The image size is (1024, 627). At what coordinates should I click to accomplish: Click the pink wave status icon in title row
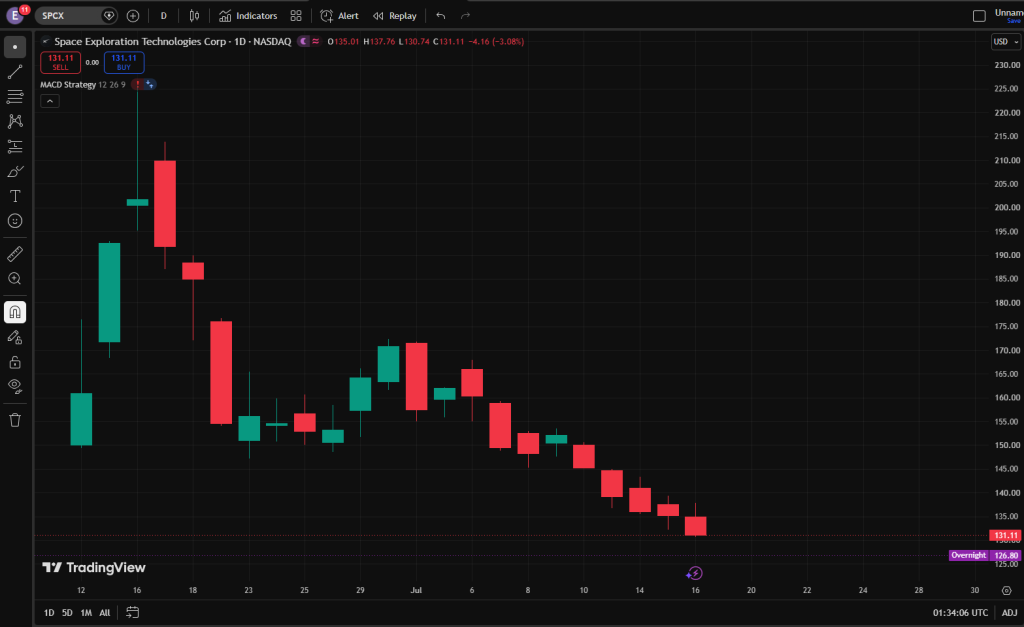tap(316, 41)
